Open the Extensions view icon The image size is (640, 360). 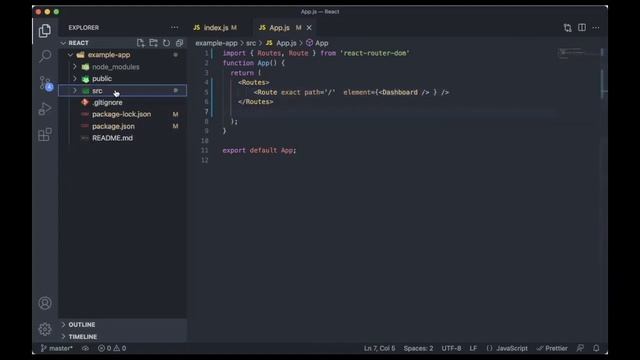pos(45,134)
